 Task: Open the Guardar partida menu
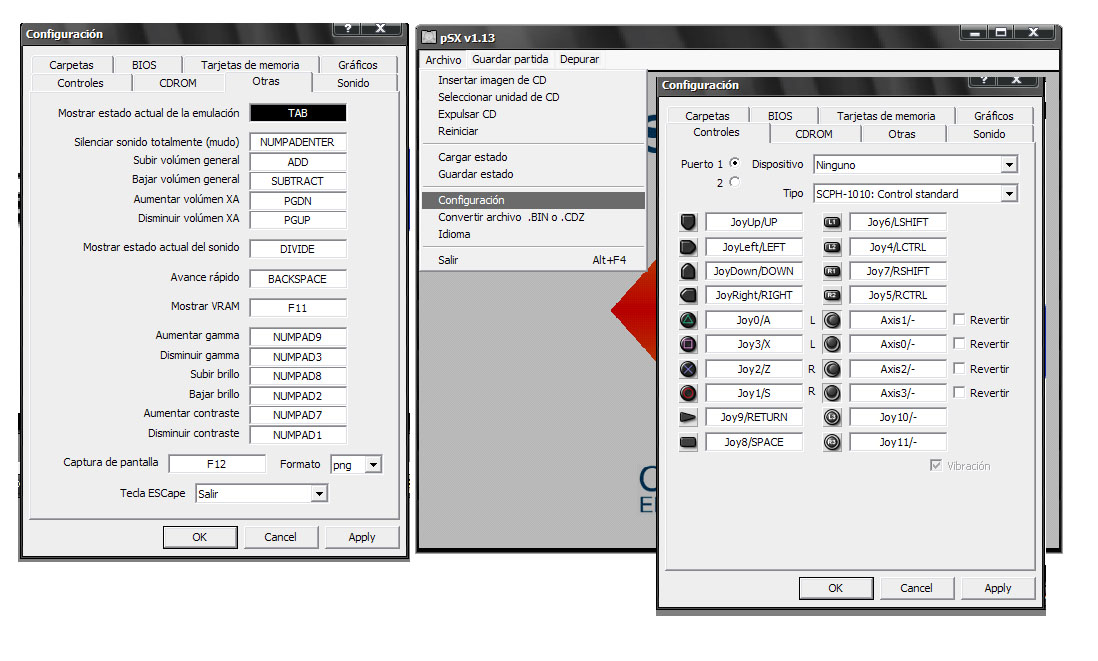(x=510, y=60)
